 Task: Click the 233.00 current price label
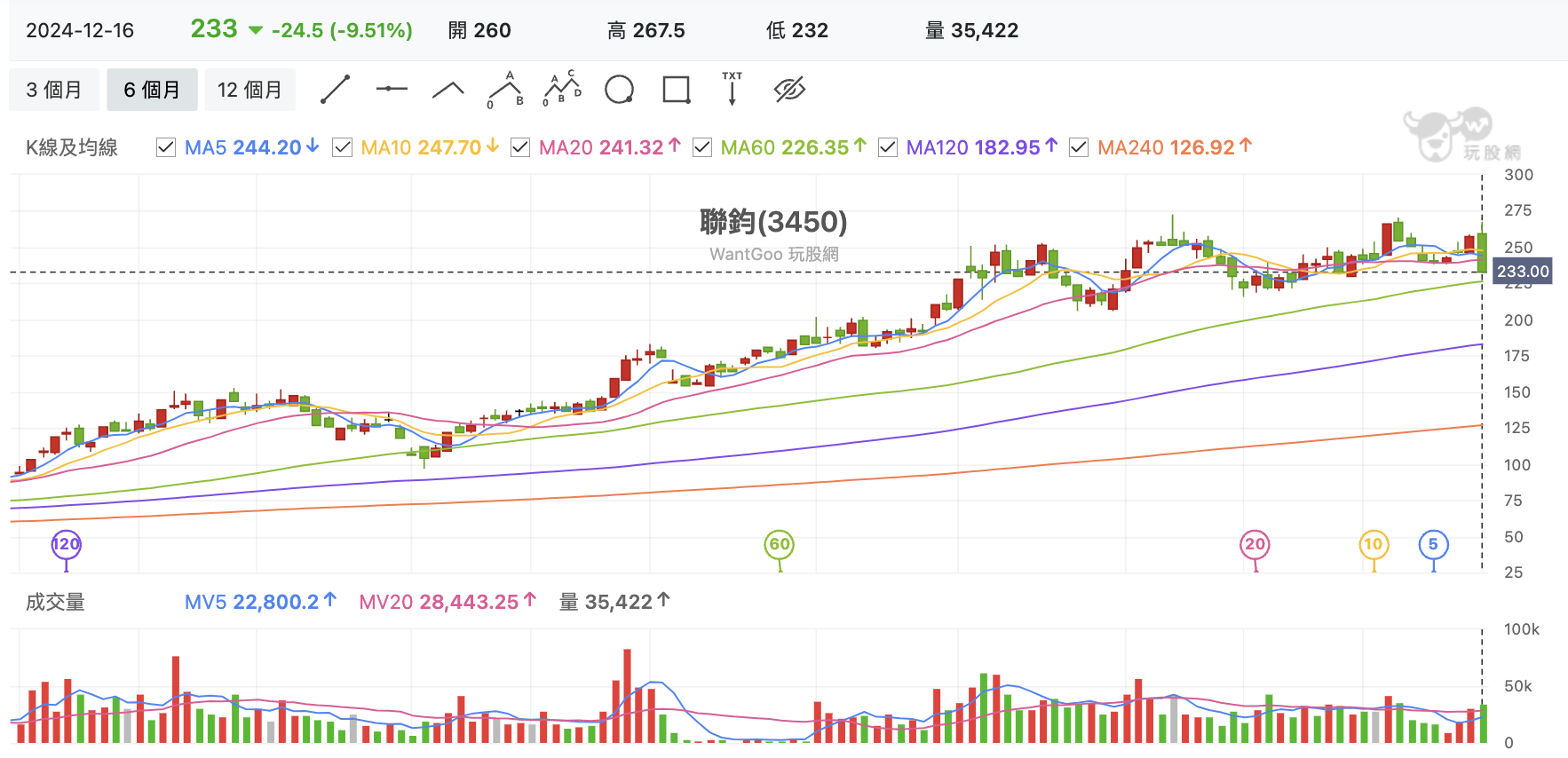tap(1523, 272)
